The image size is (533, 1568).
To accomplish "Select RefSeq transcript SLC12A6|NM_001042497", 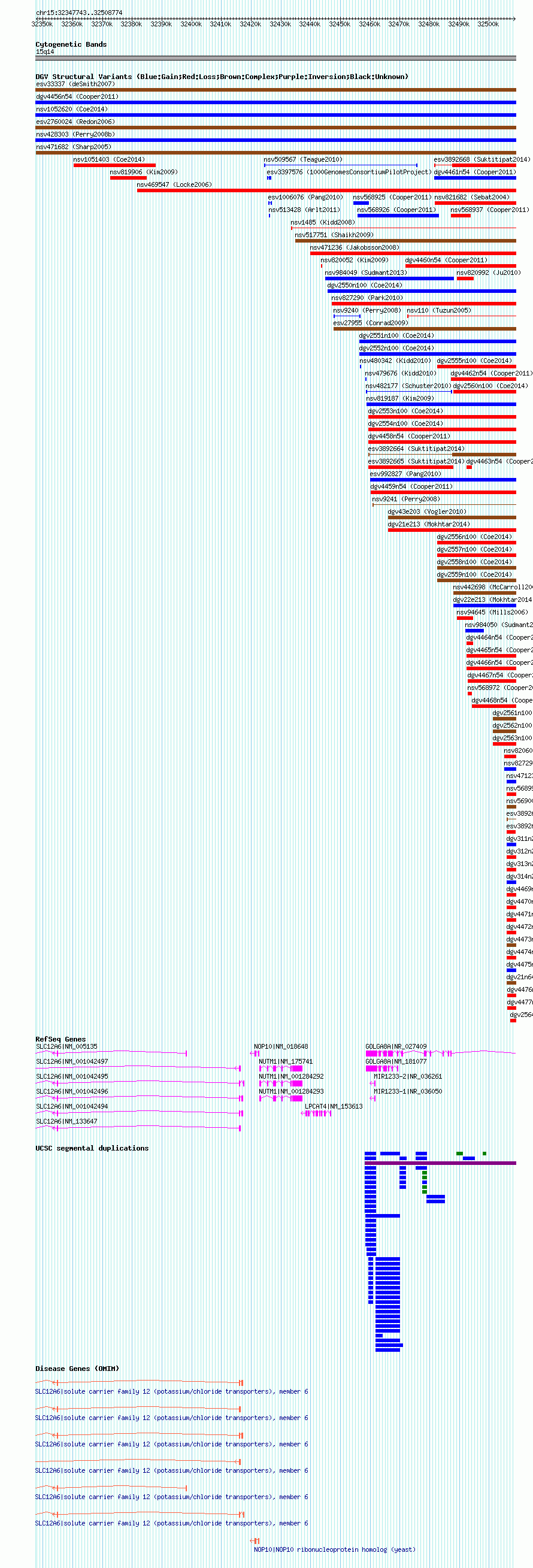I will [139, 1068].
